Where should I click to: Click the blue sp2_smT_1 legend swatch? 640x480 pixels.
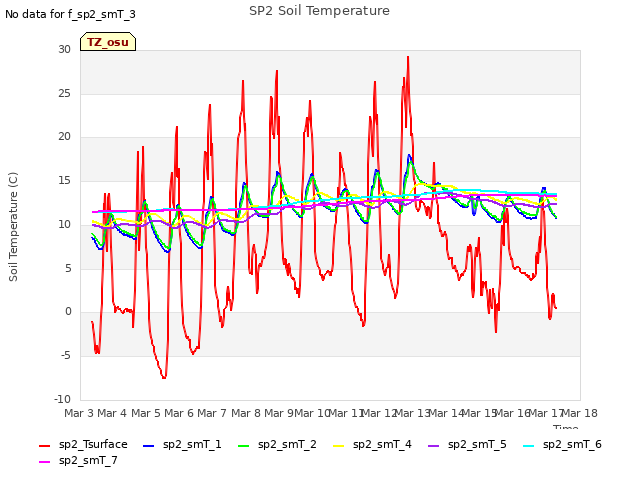(149, 446)
